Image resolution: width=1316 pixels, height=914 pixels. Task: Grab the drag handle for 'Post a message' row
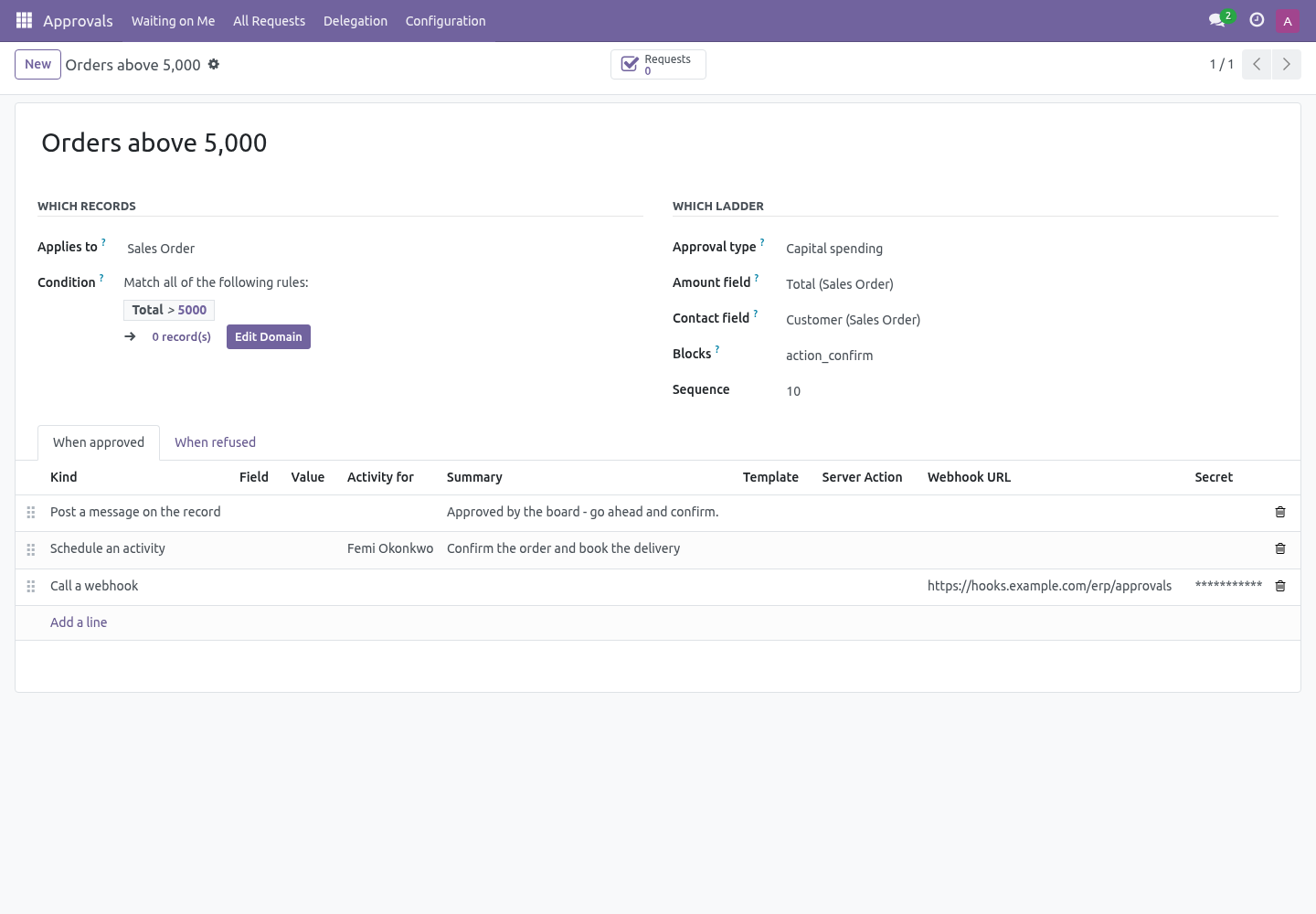tap(31, 513)
